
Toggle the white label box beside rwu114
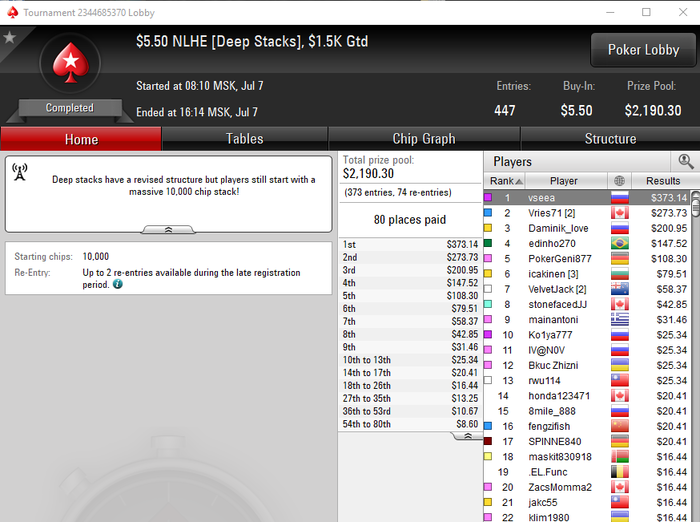point(488,380)
